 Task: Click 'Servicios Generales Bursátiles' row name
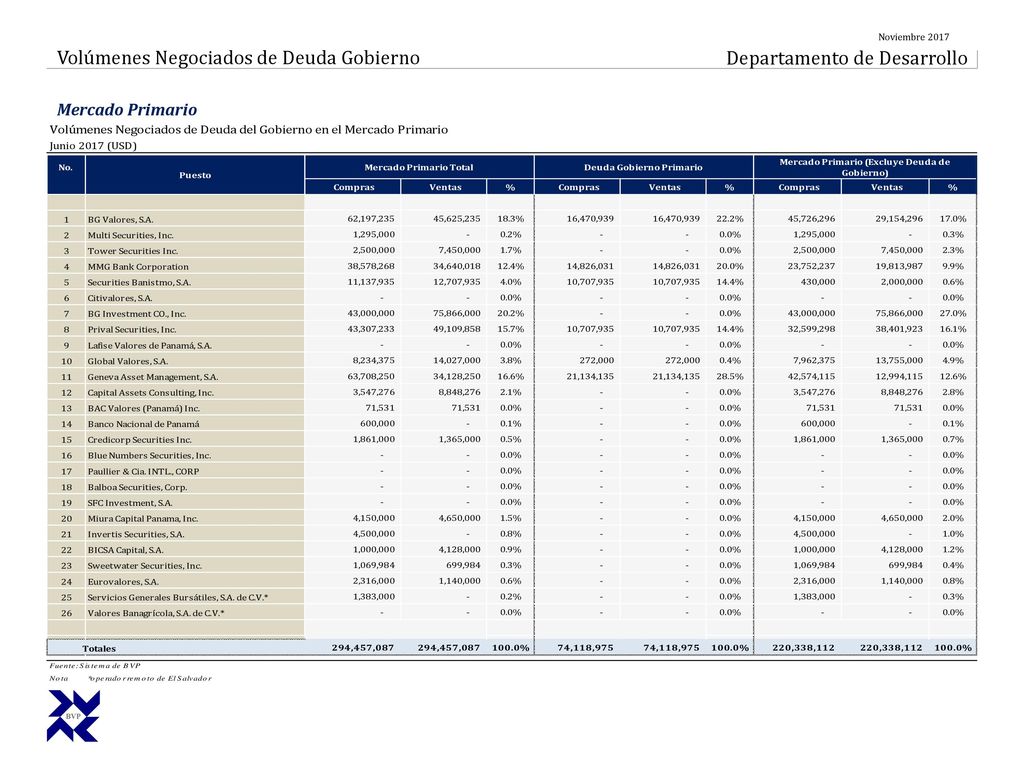tap(178, 597)
